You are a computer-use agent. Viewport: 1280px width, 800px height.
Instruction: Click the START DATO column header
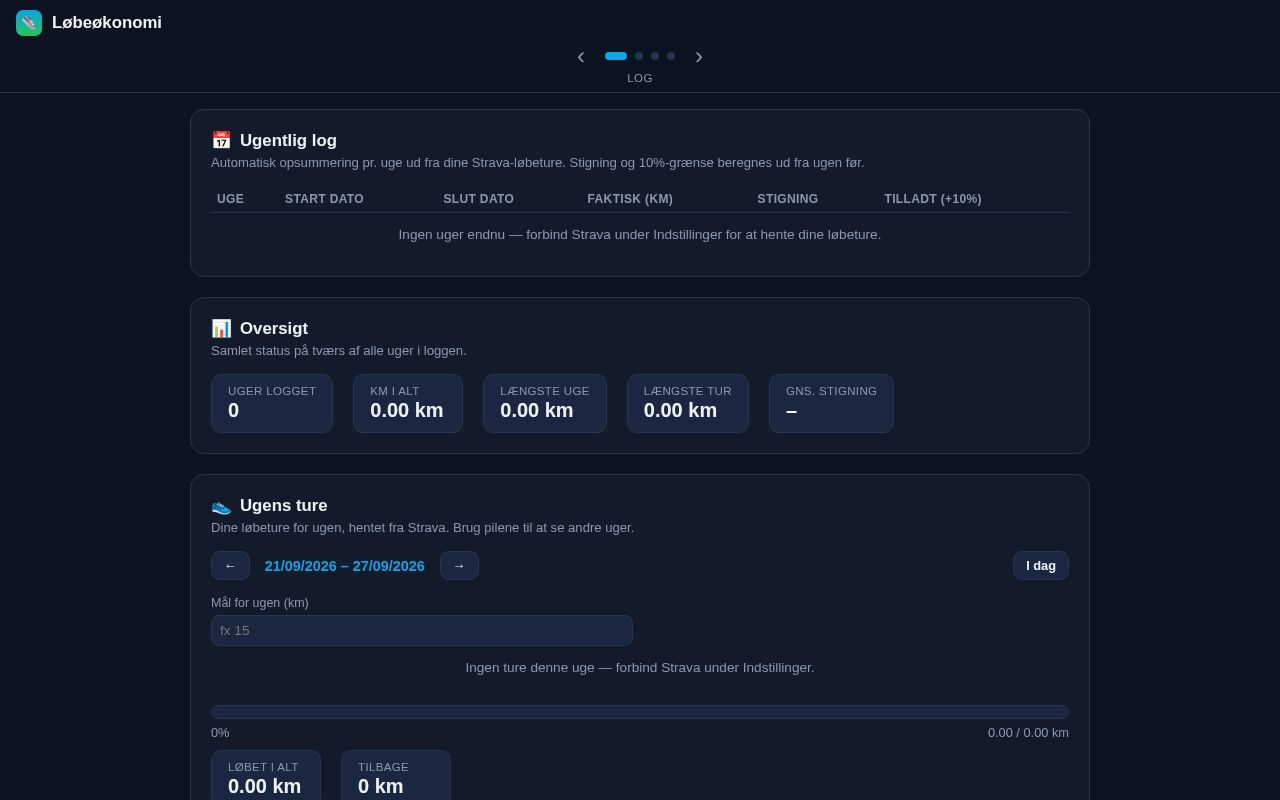[x=324, y=199]
